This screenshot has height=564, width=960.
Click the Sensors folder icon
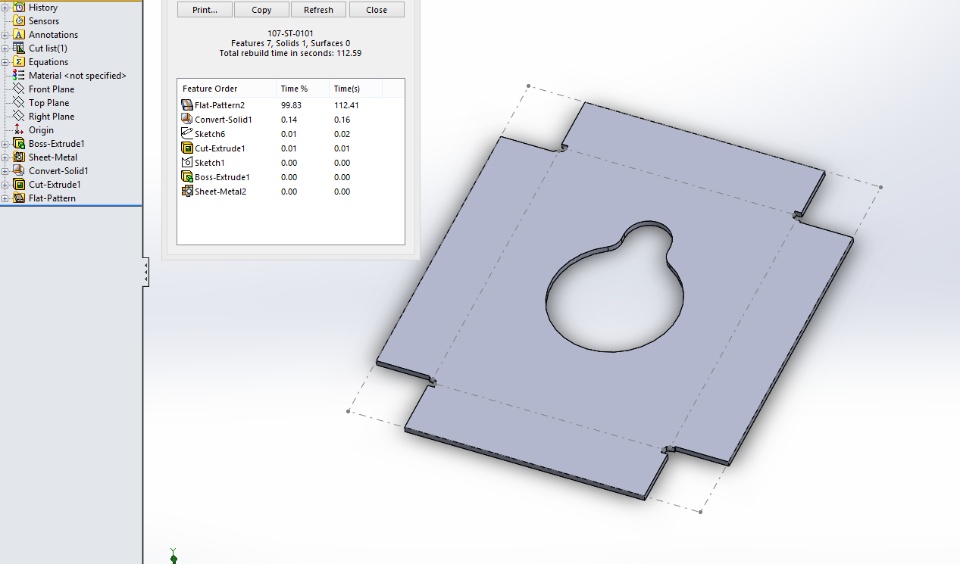point(19,21)
